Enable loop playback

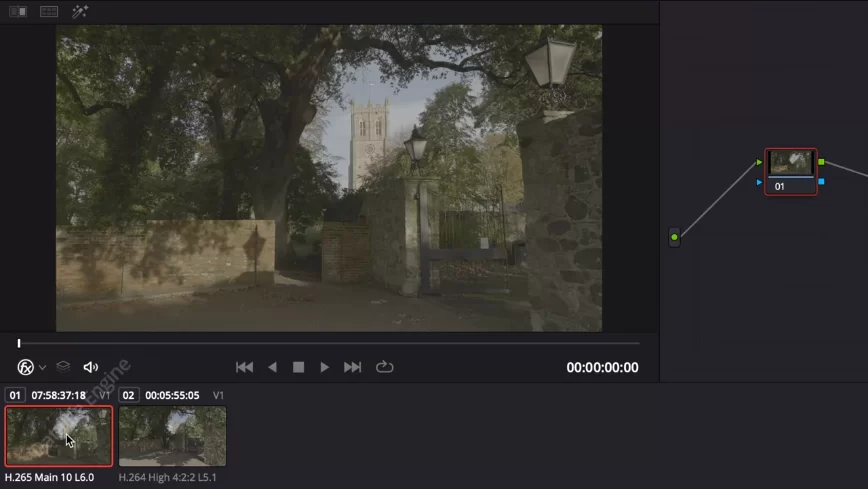(x=385, y=367)
